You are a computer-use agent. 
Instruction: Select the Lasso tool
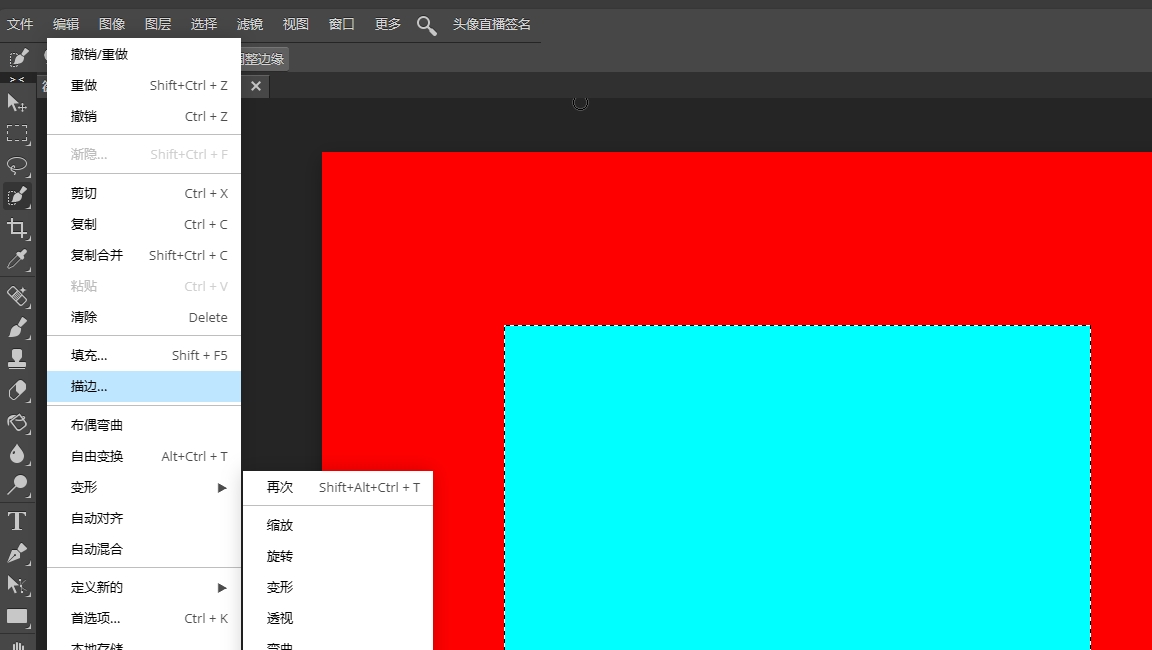[x=15, y=164]
